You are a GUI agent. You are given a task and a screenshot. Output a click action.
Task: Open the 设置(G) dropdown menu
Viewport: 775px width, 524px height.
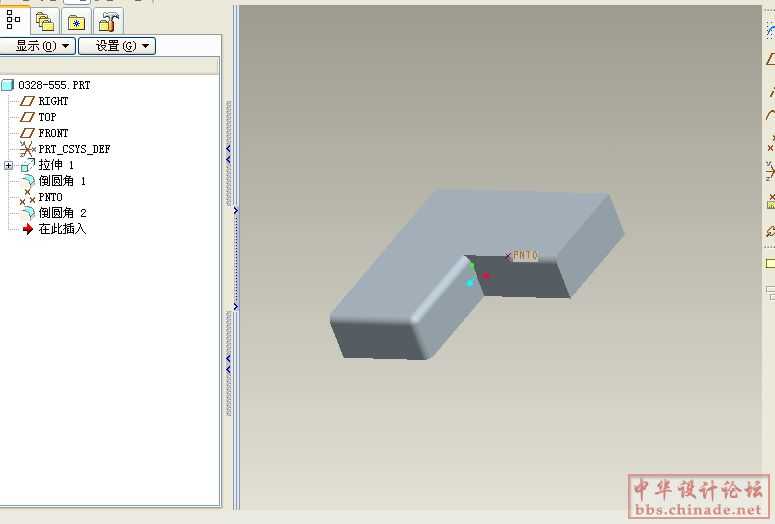117,46
